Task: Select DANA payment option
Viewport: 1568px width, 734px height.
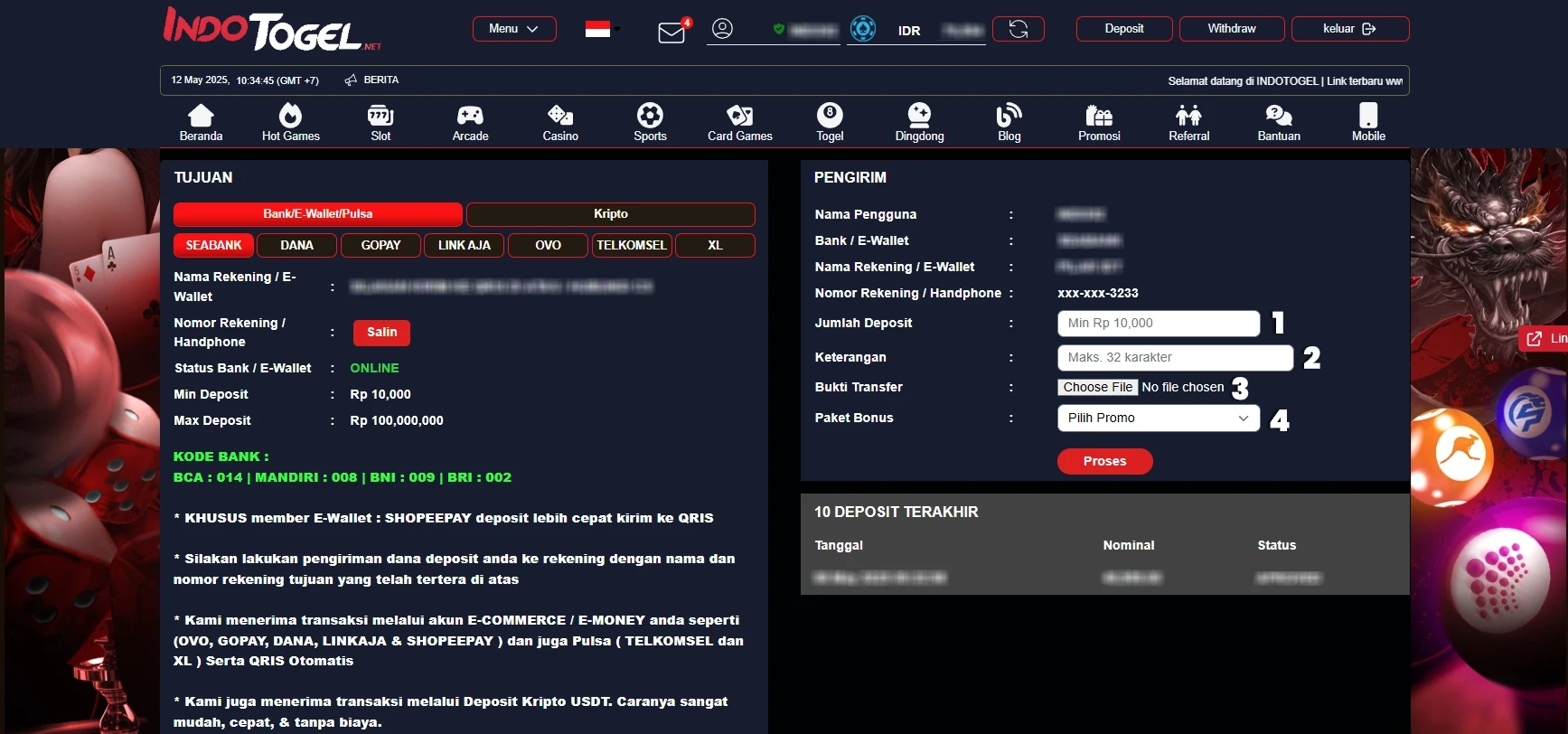Action: click(x=296, y=246)
